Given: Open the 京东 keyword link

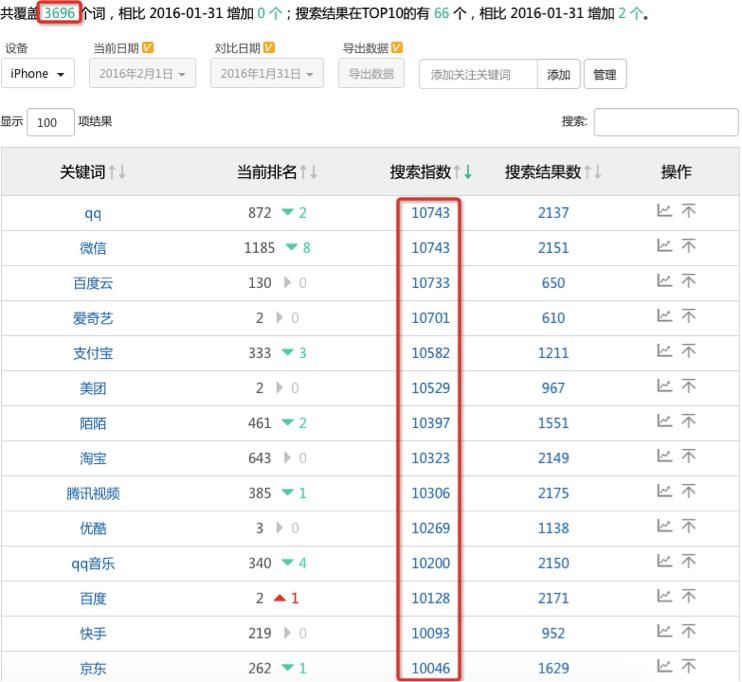Looking at the screenshot, I should 93,668.
